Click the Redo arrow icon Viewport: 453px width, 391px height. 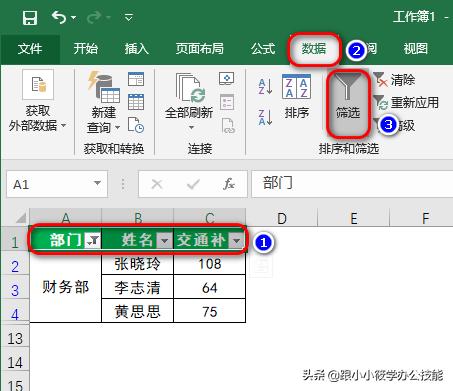click(94, 17)
